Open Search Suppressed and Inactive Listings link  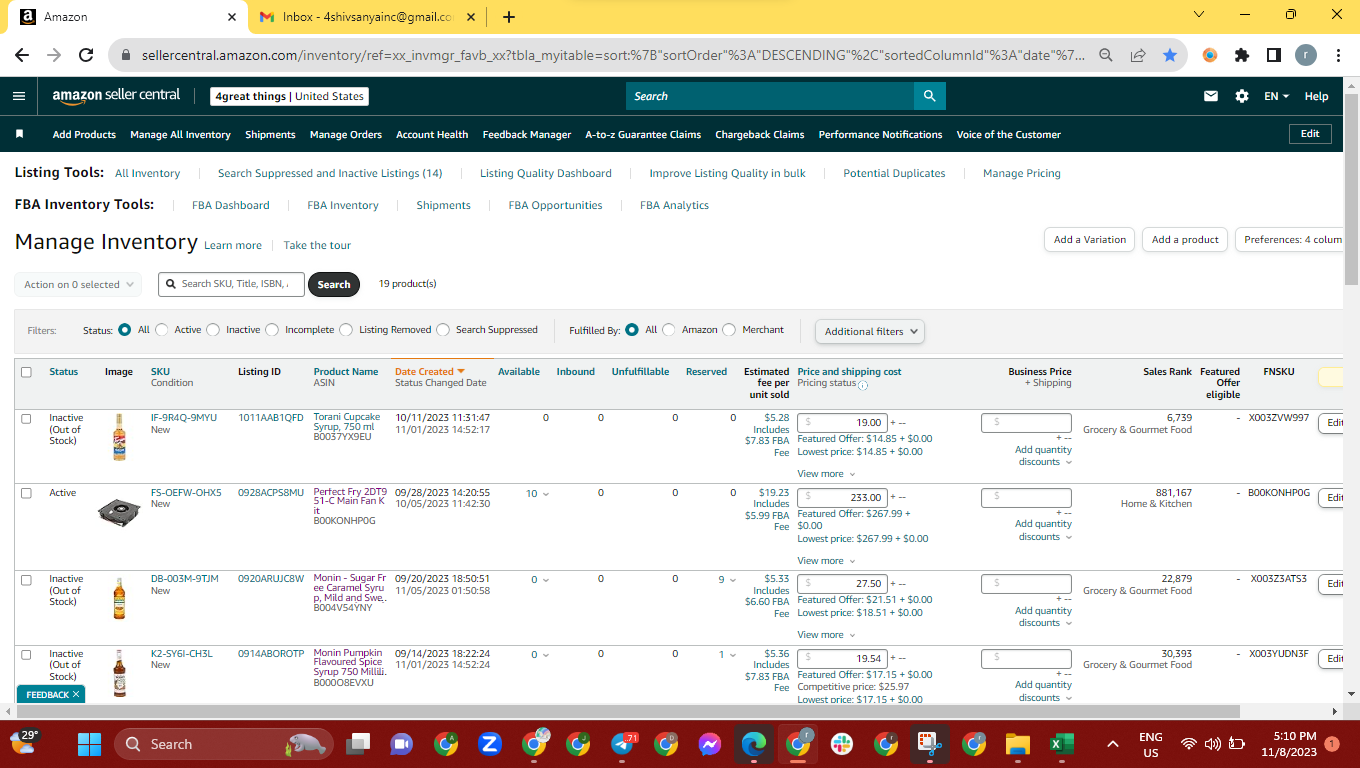[x=330, y=173]
